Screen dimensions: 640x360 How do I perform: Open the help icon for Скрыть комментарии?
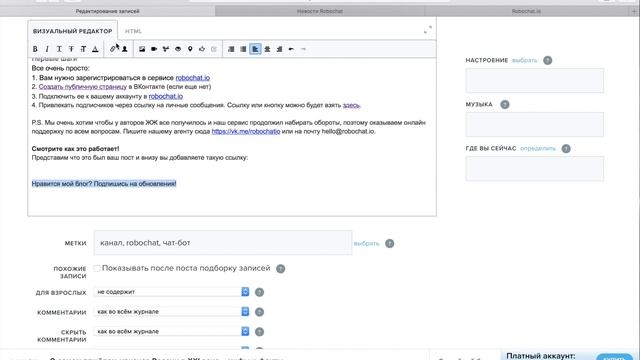[x=259, y=332]
